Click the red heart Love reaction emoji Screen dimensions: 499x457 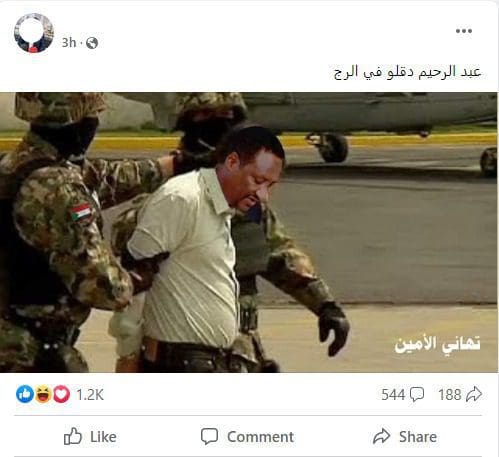click(x=62, y=394)
